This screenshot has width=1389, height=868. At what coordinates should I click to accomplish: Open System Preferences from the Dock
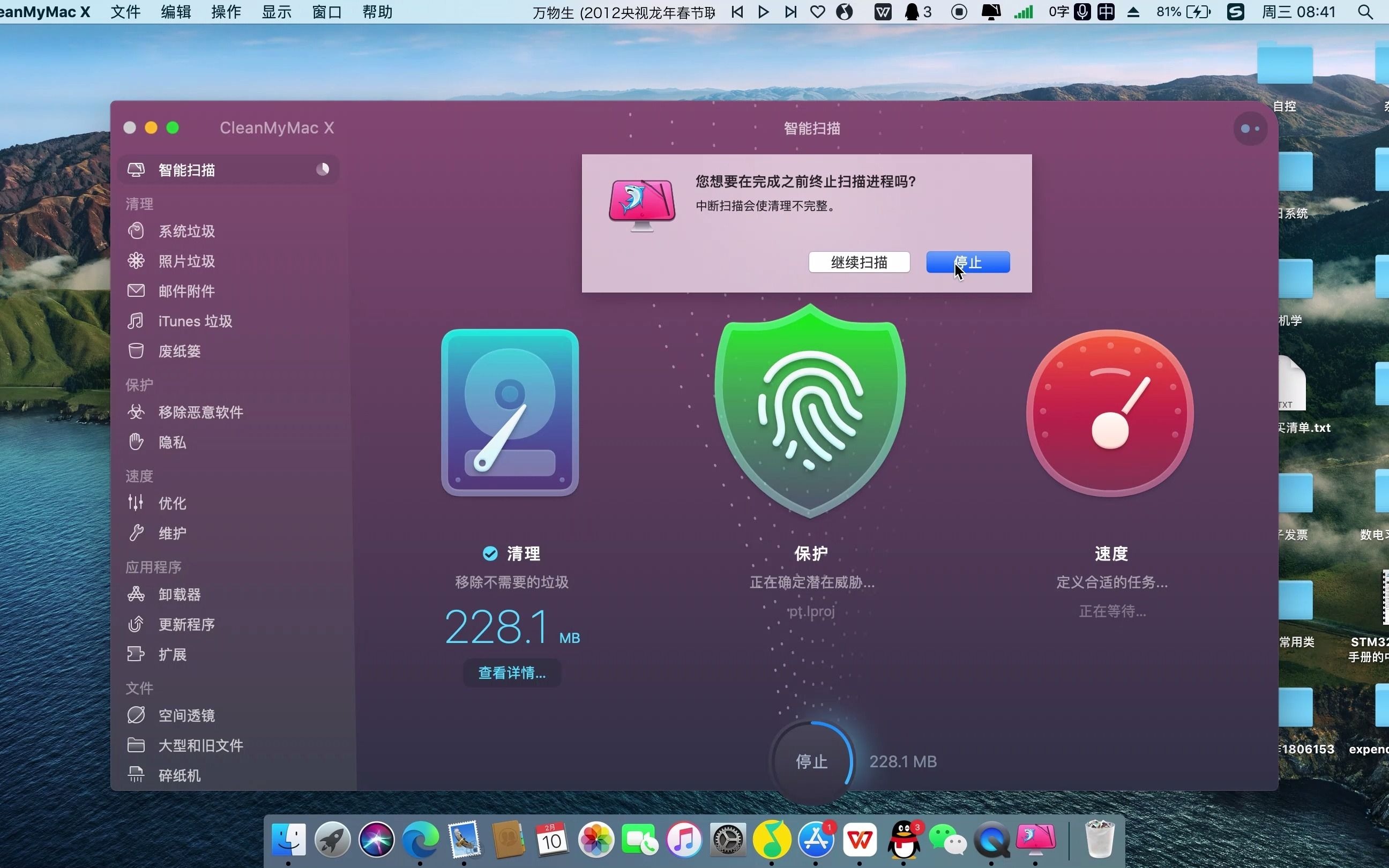[728, 839]
